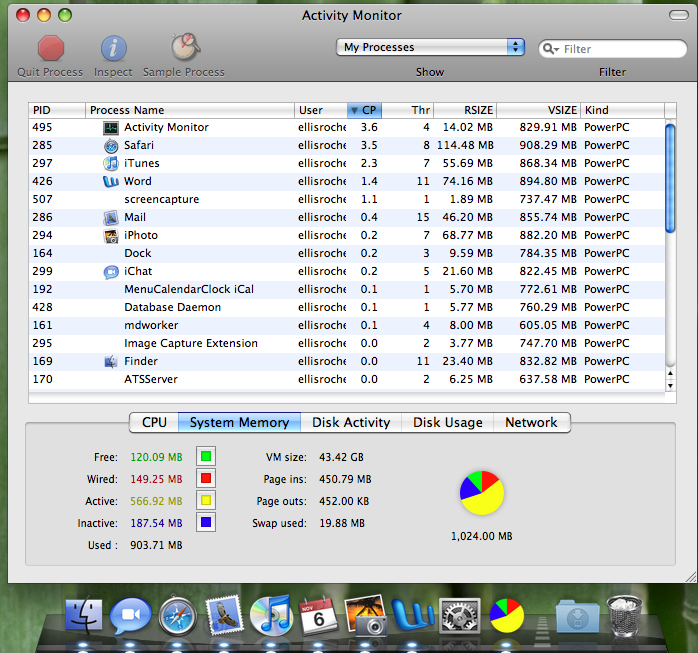Click the scrollbar up arrow in process list
This screenshot has width=698, height=653.
pyautogui.click(x=670, y=373)
